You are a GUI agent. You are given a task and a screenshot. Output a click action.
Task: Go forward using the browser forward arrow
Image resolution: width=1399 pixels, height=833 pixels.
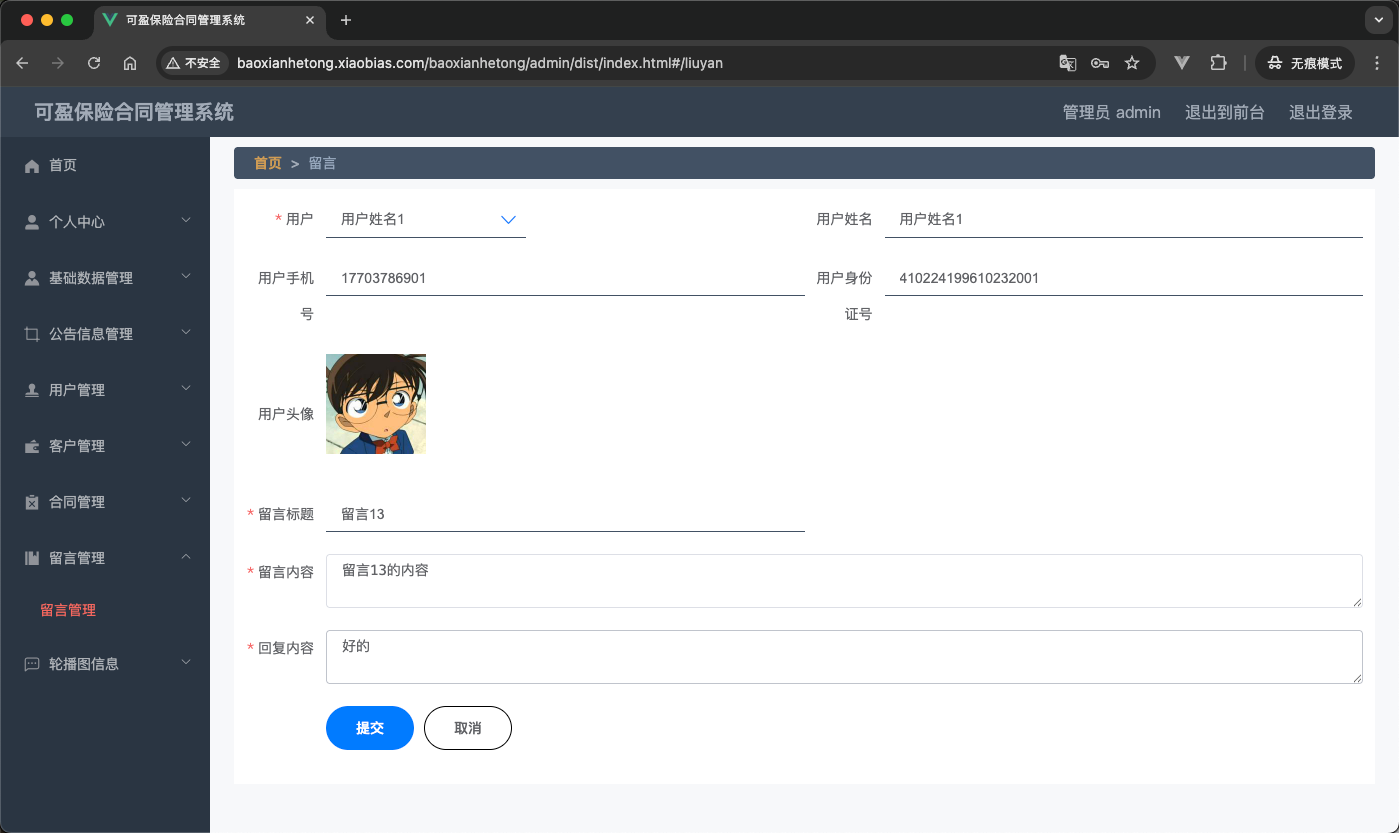coord(58,63)
